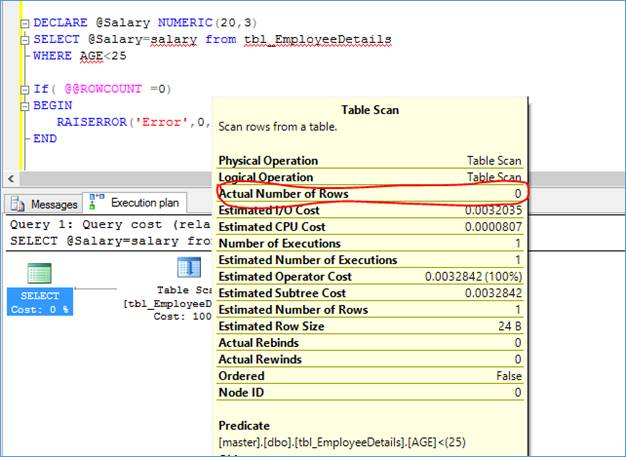This screenshot has height=457, width=626.
Task: Collapse the SELECT @Salary code block
Action: 25,40
